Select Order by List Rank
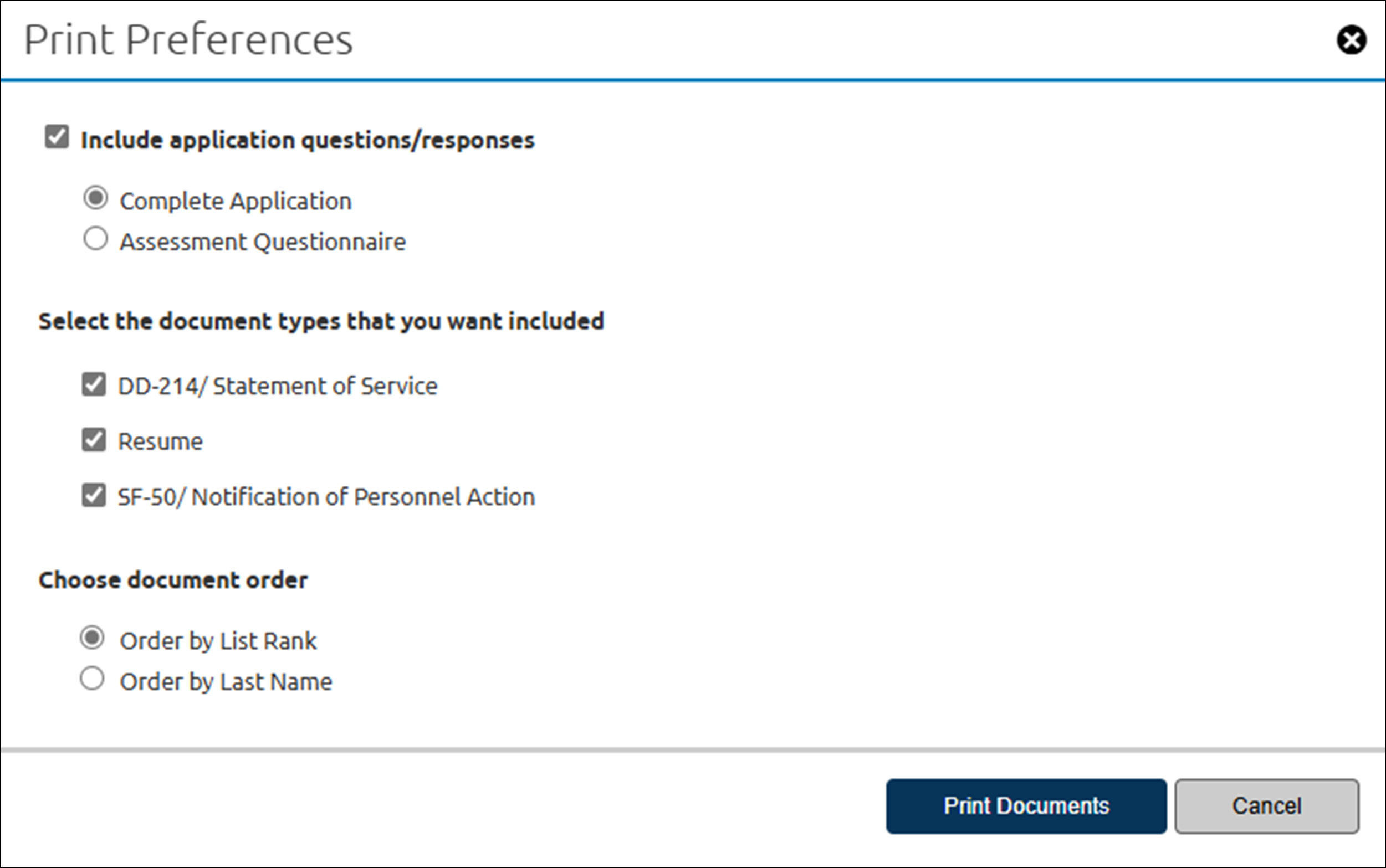Viewport: 1386px width, 868px height. [x=93, y=638]
